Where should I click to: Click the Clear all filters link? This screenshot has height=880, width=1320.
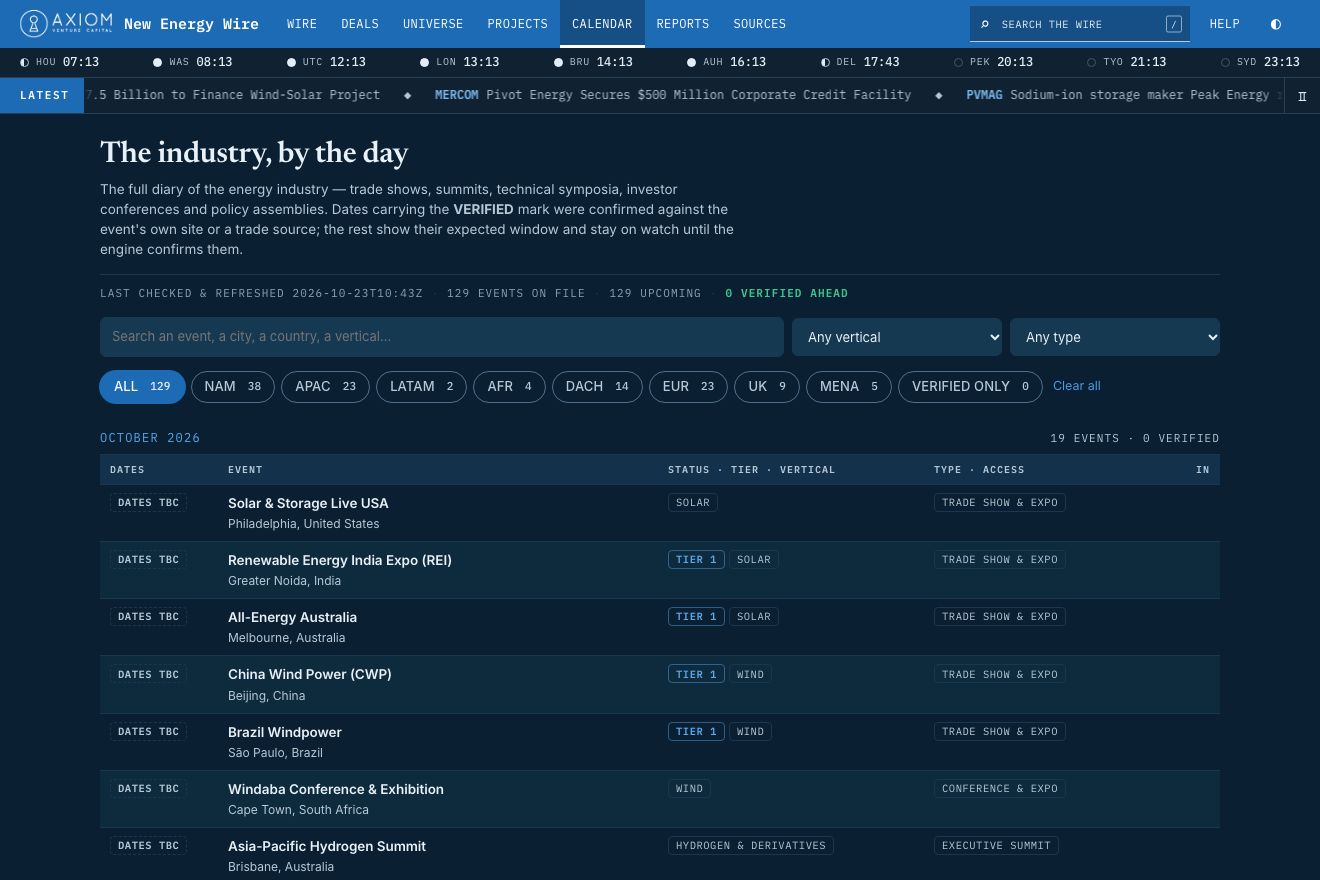[1077, 386]
